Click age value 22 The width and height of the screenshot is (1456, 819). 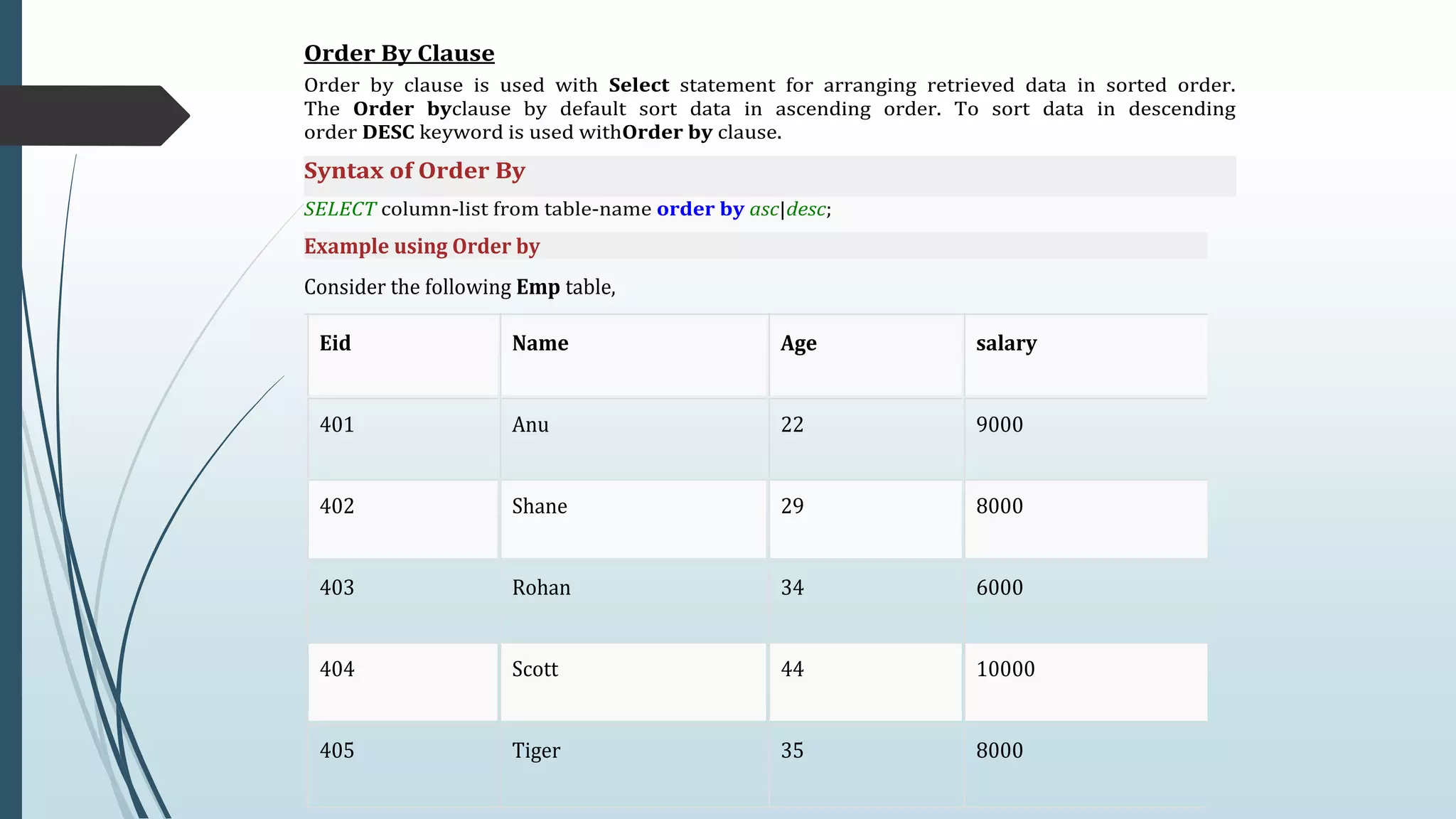click(x=792, y=425)
